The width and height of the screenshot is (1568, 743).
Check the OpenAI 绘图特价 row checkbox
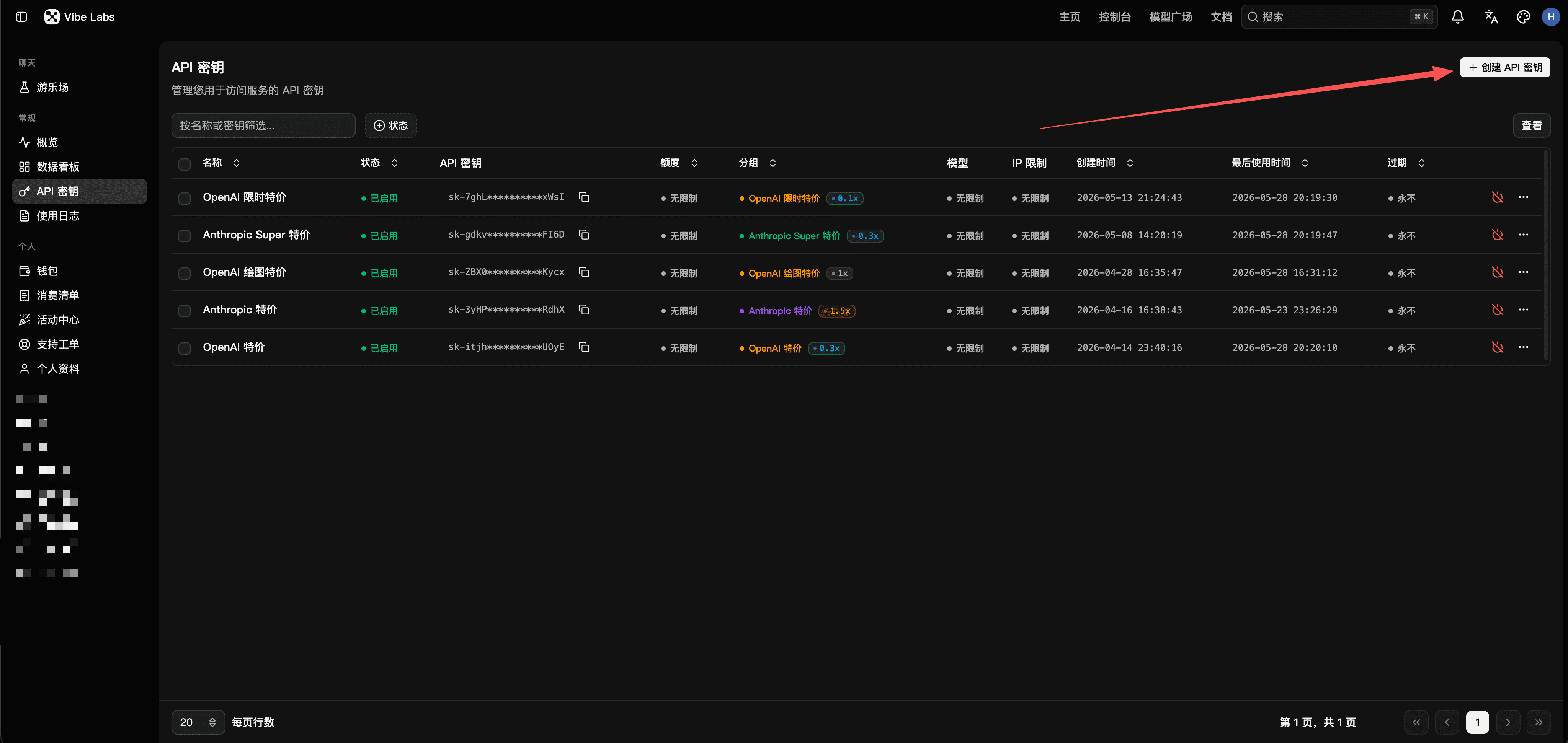click(x=185, y=273)
